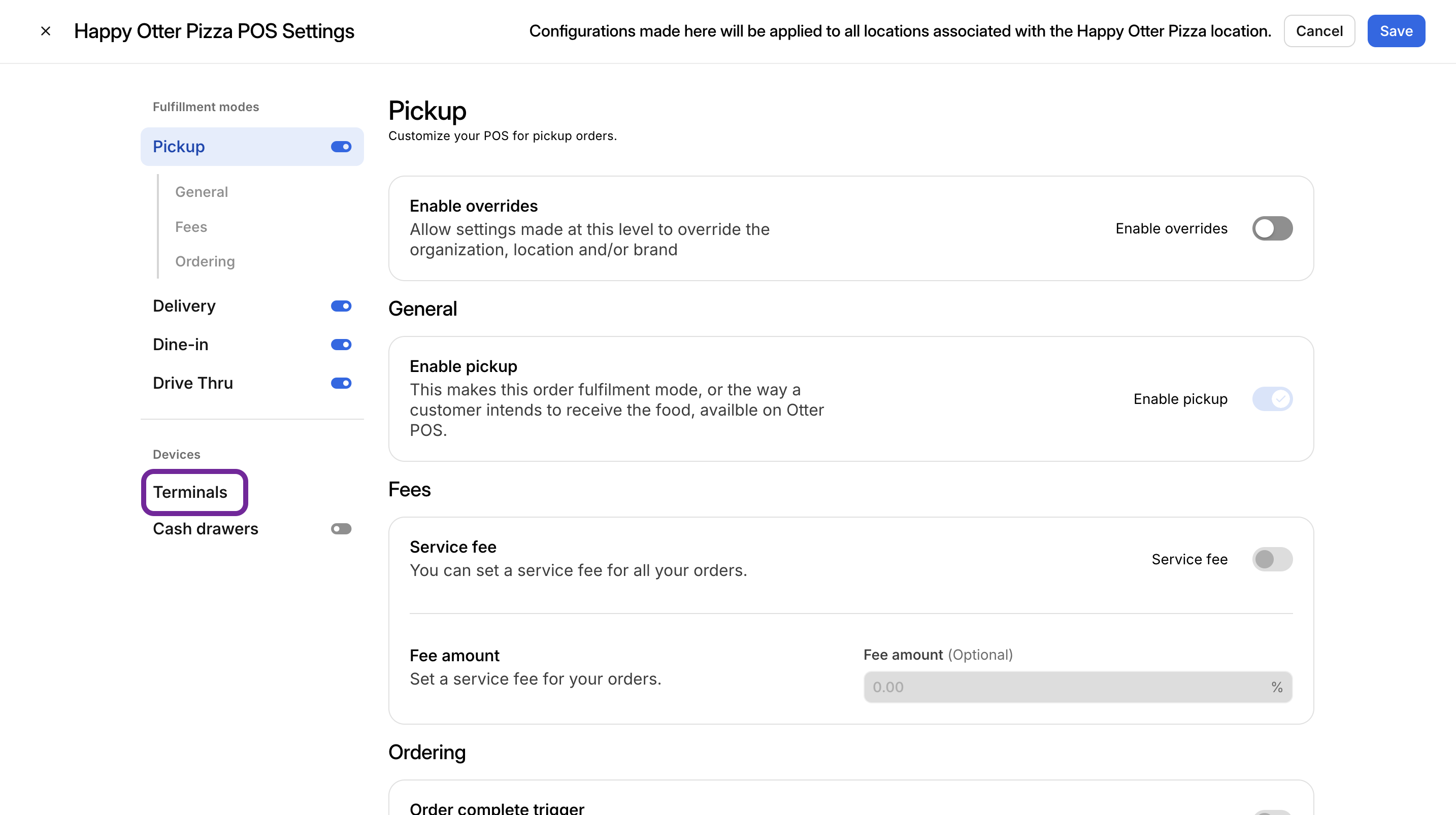The width and height of the screenshot is (1456, 815).
Task: Toggle the Dine-in sidebar switch
Action: coord(341,345)
